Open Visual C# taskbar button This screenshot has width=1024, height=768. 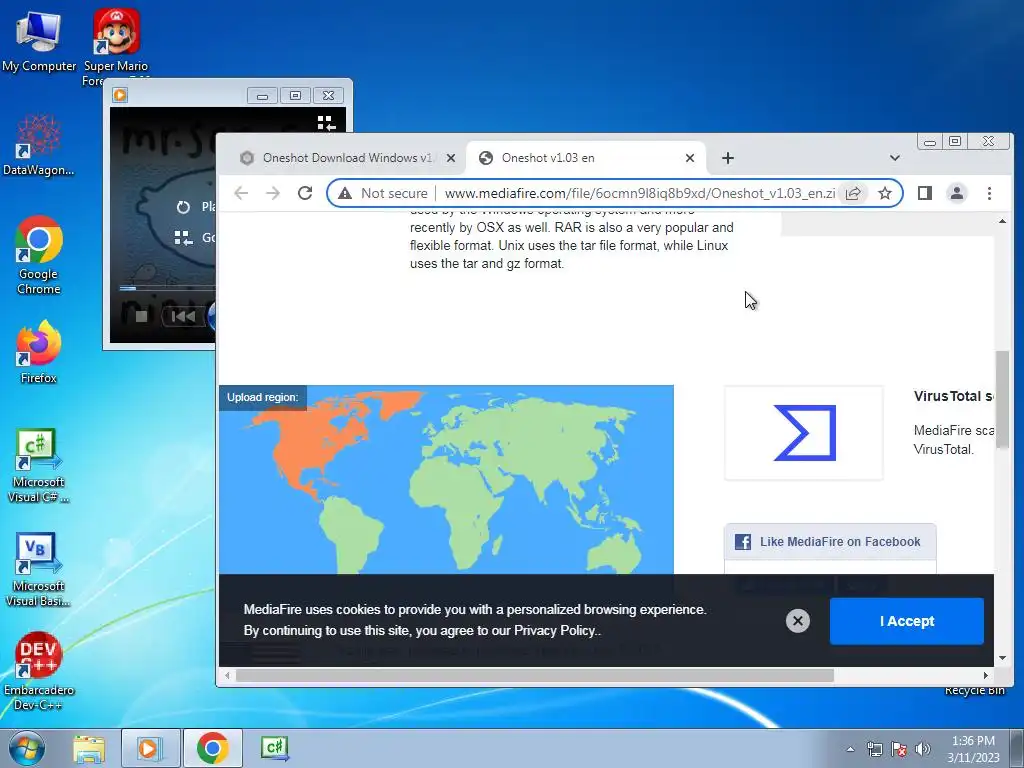(274, 748)
